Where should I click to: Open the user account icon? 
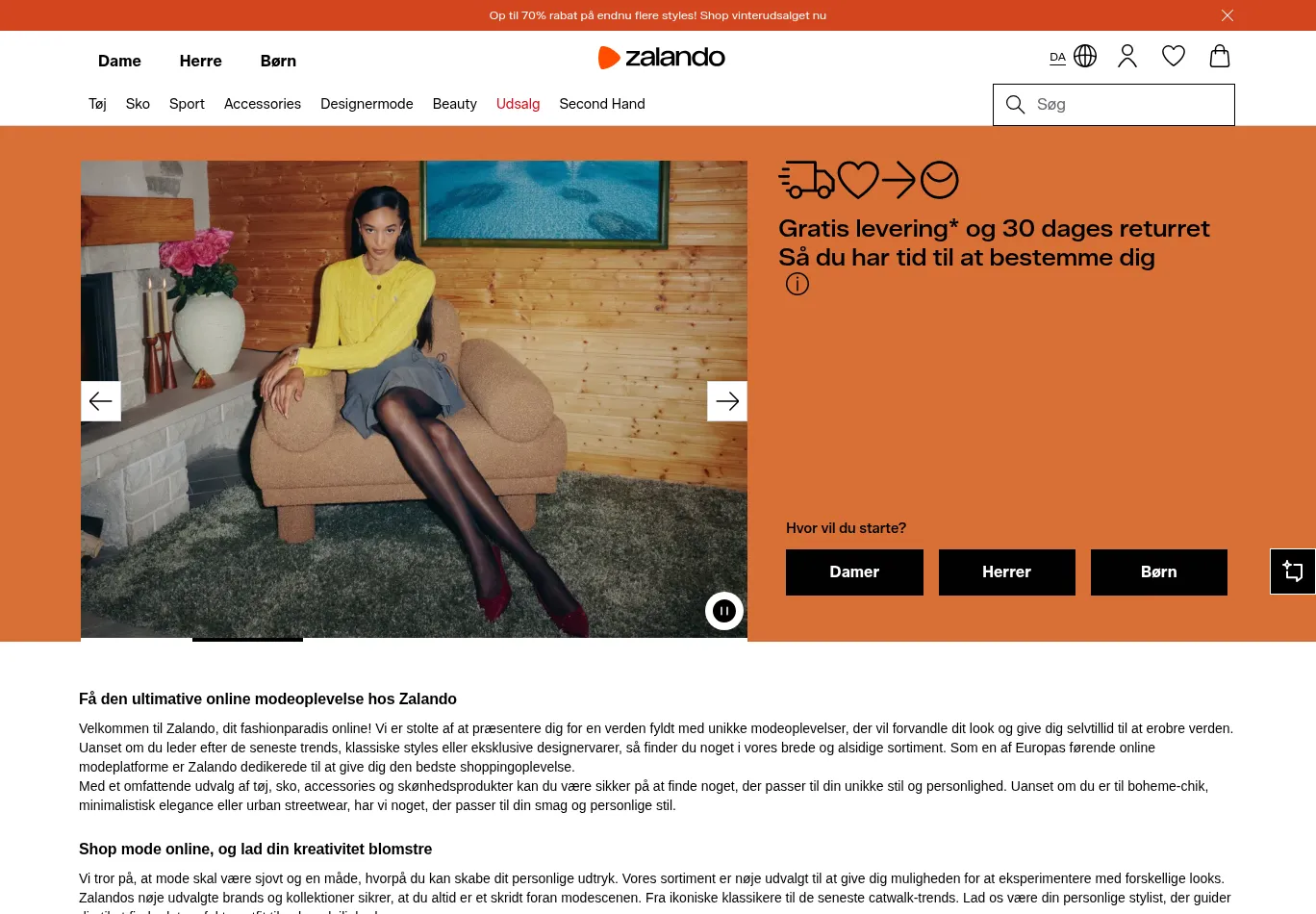click(x=1127, y=57)
